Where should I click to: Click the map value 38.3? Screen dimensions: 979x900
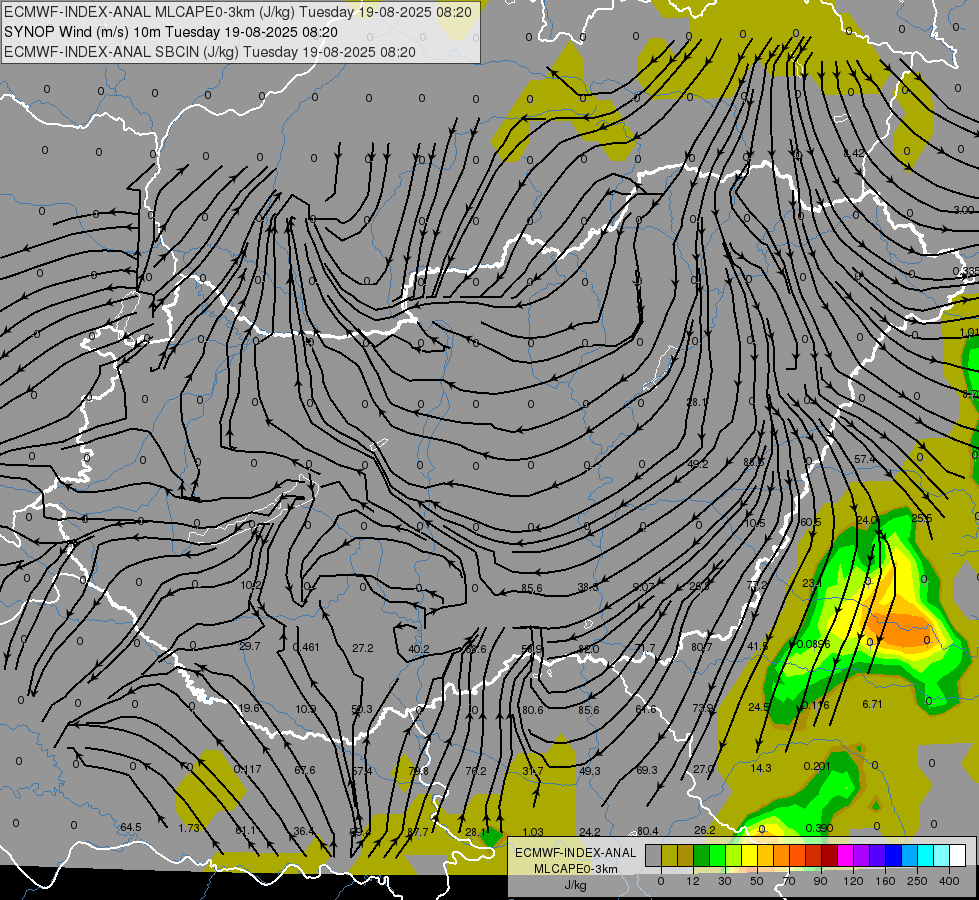(588, 587)
